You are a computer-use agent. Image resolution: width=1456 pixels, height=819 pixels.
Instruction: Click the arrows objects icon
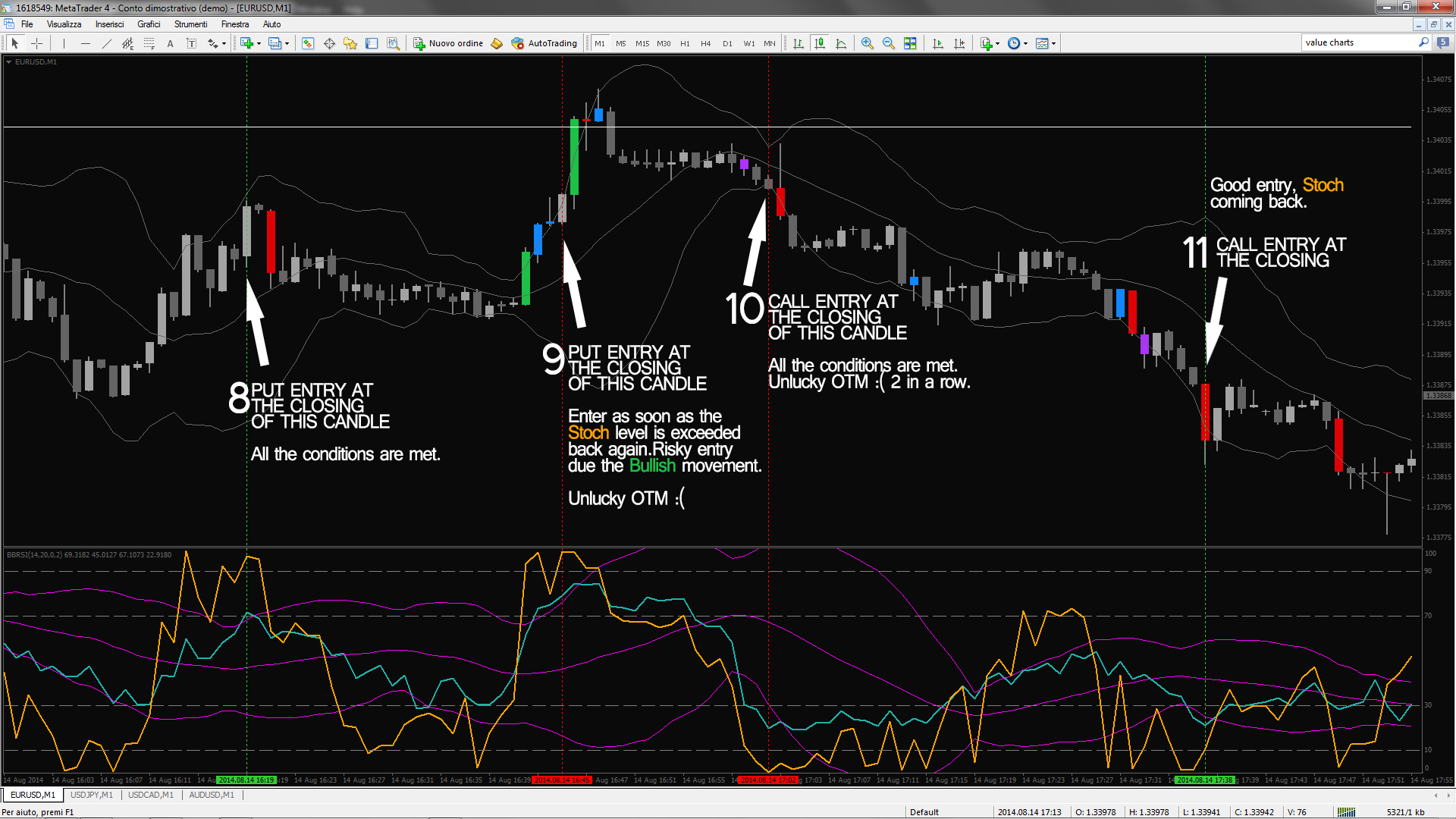point(213,43)
